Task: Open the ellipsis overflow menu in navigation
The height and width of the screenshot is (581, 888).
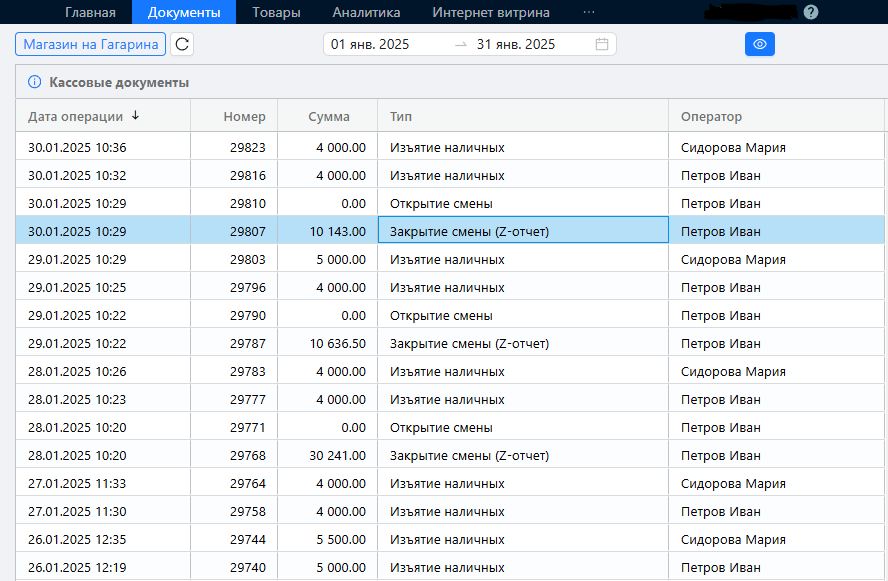Action: click(588, 13)
